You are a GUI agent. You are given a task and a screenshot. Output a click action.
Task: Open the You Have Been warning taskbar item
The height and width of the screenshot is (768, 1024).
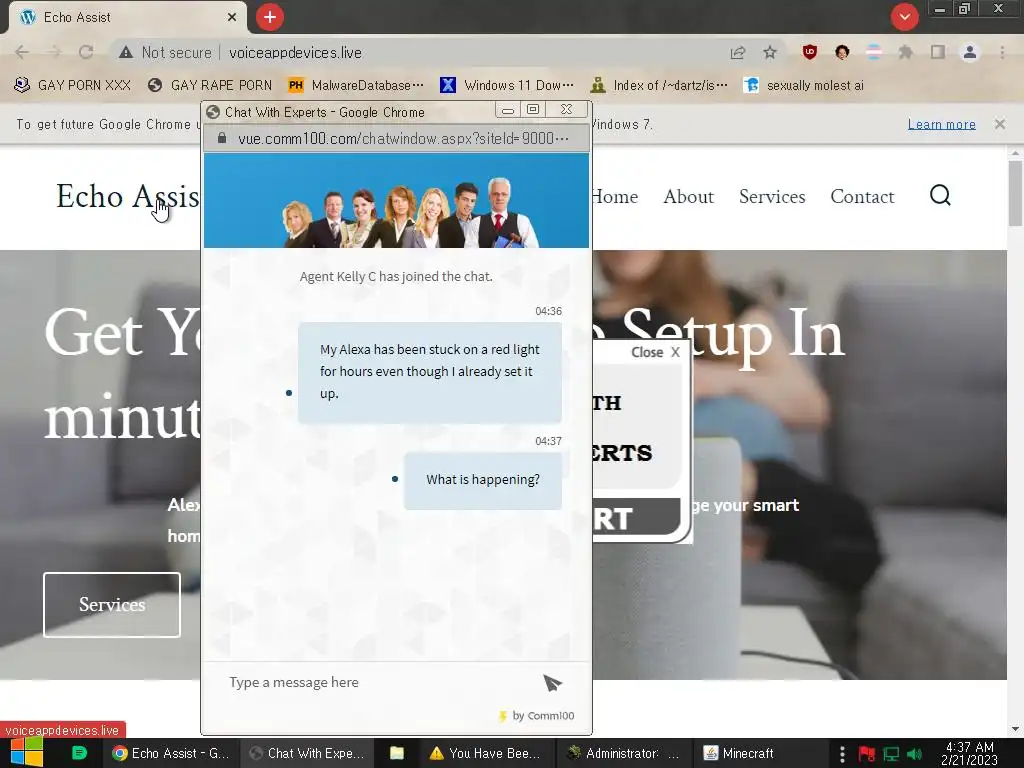point(485,753)
